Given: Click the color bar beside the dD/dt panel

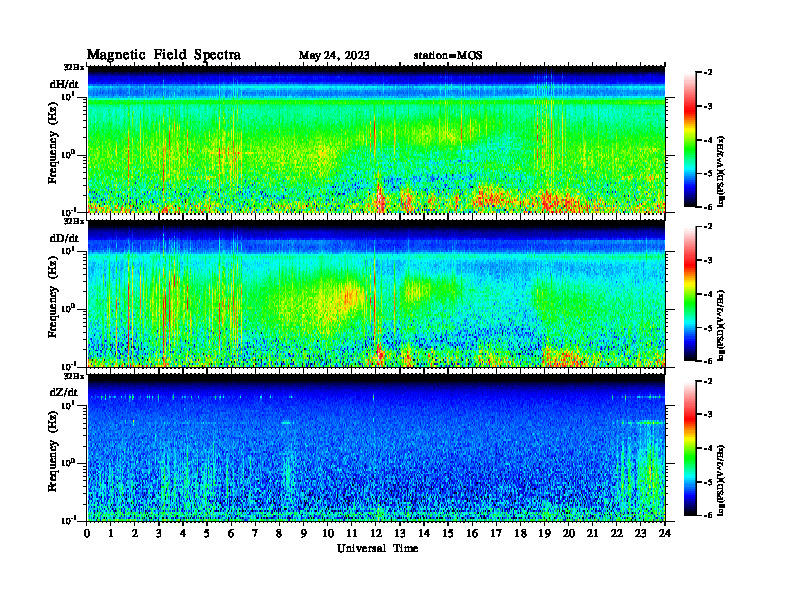Looking at the screenshot, I should pos(690,294).
